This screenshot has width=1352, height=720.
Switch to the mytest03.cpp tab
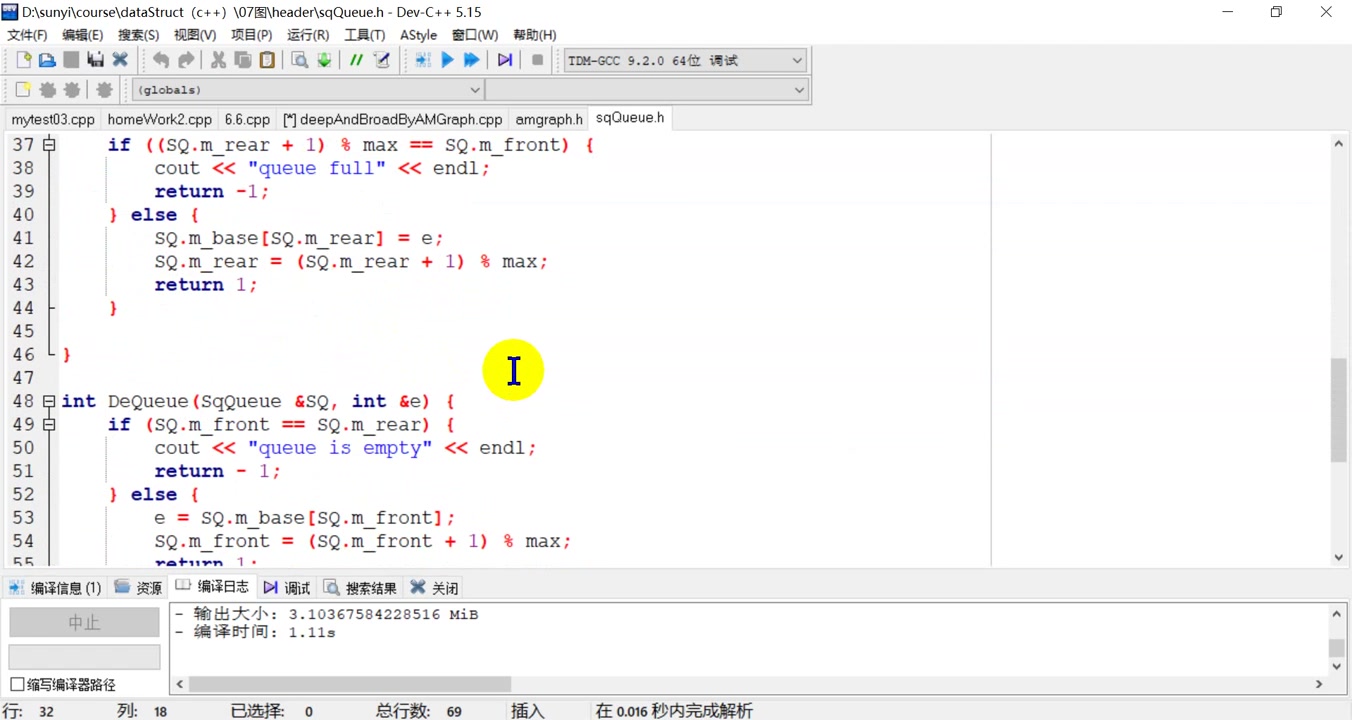pos(53,119)
